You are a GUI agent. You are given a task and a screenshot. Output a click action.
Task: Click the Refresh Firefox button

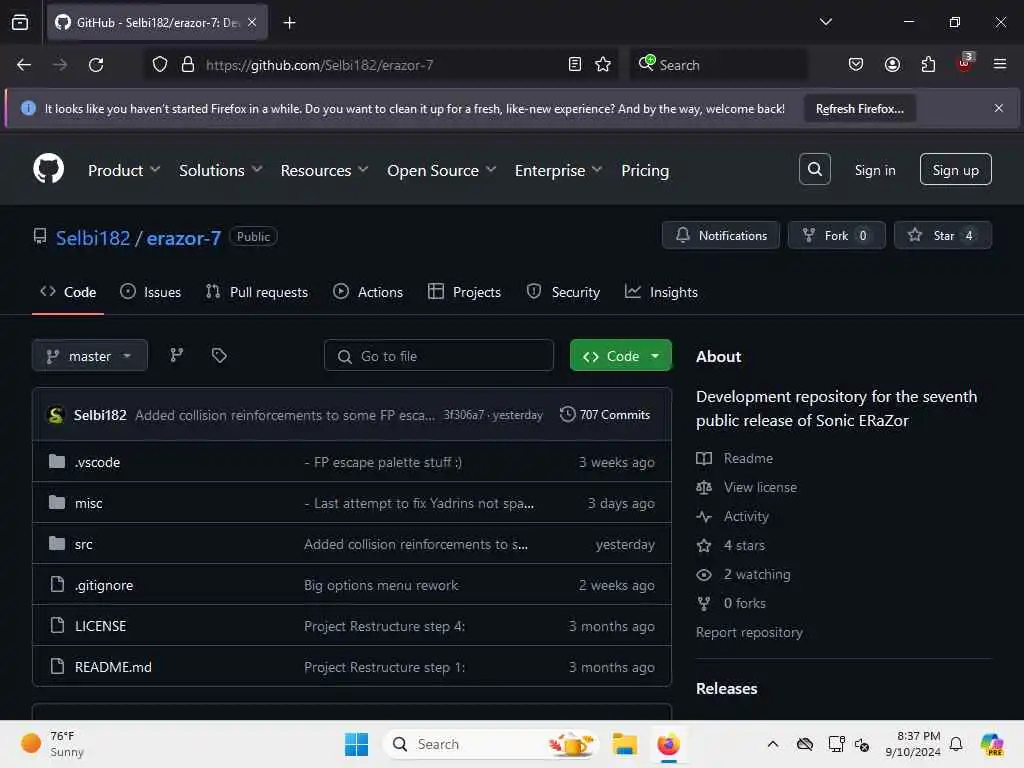click(x=859, y=108)
